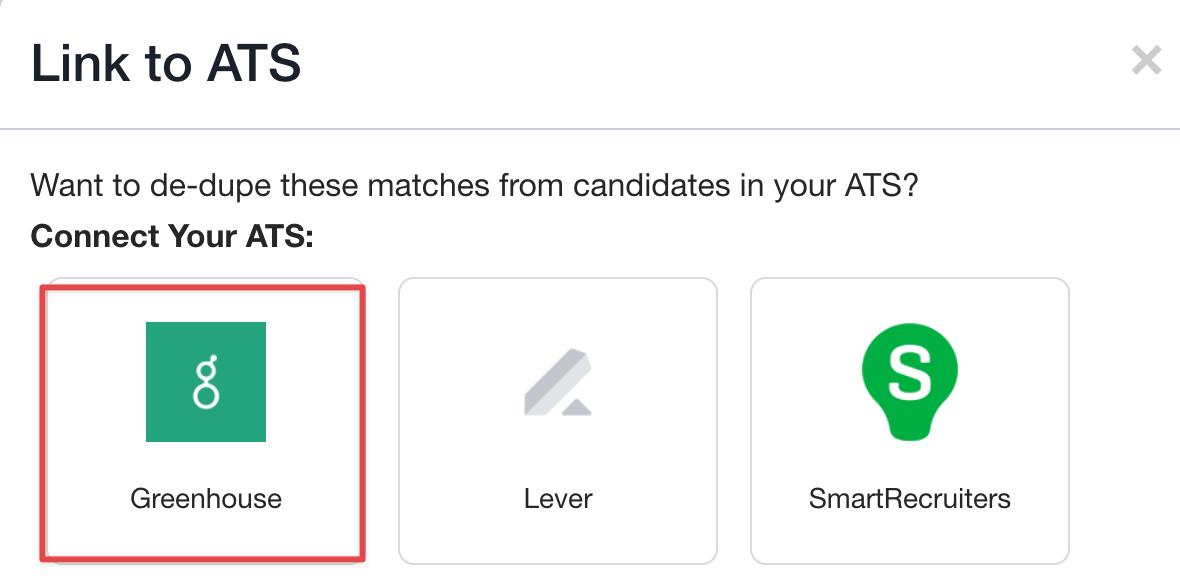1180x584 pixels.
Task: Click the 'Connect Your ATS:' heading
Action: point(172,237)
